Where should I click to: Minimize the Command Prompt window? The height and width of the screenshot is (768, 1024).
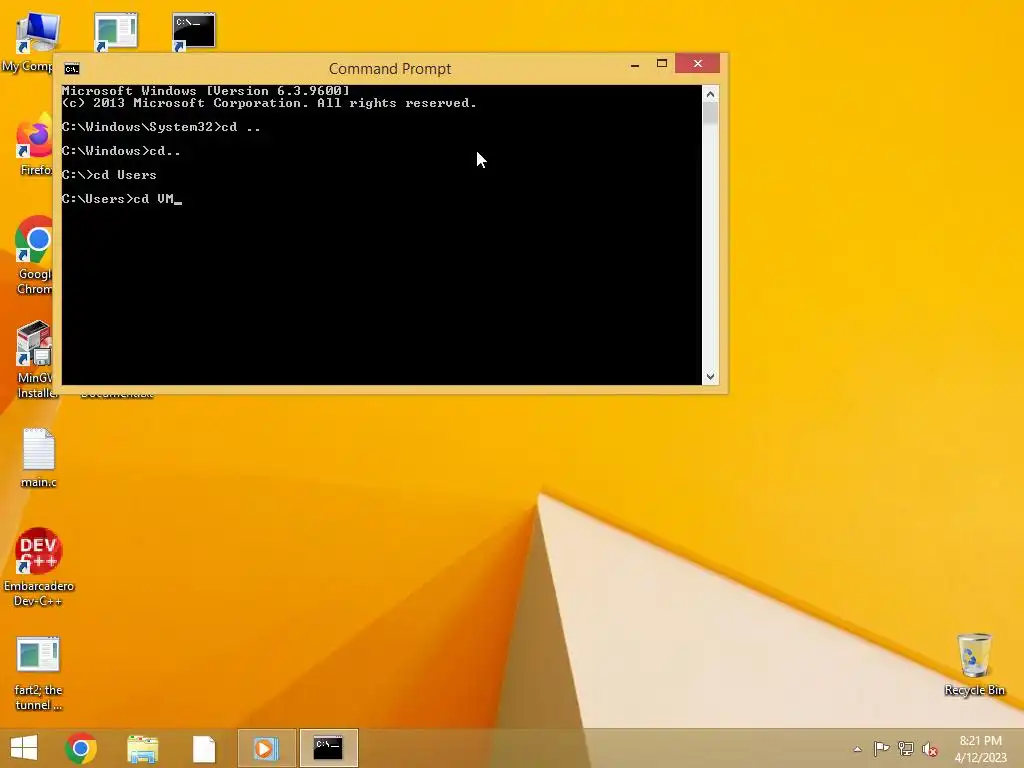pyautogui.click(x=635, y=64)
